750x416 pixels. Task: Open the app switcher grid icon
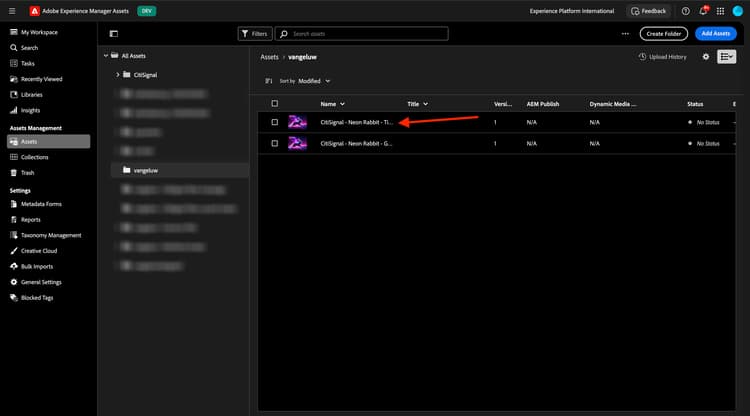pyautogui.click(x=720, y=11)
